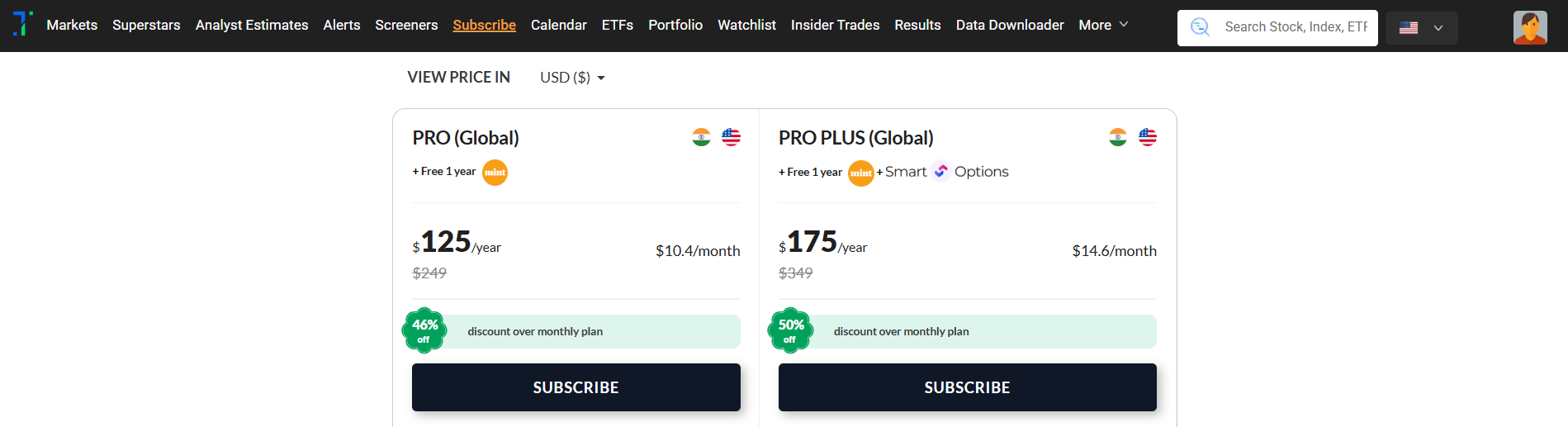This screenshot has width=1568, height=427.
Task: Click the 50% off discount badge
Action: pyautogui.click(x=791, y=330)
